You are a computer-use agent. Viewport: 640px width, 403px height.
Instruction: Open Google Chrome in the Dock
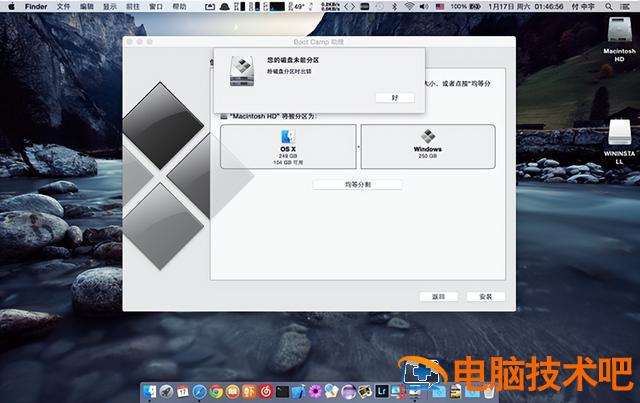(216, 391)
